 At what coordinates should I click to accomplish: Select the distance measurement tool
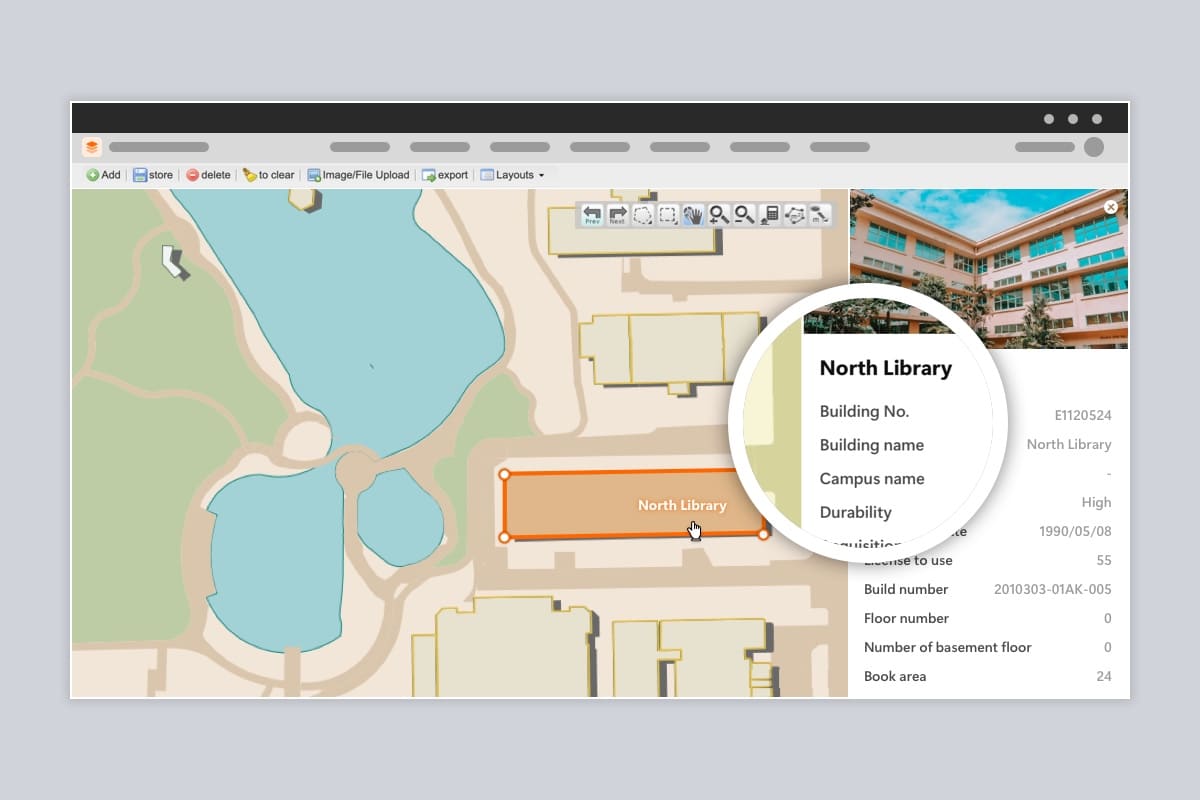tap(819, 215)
